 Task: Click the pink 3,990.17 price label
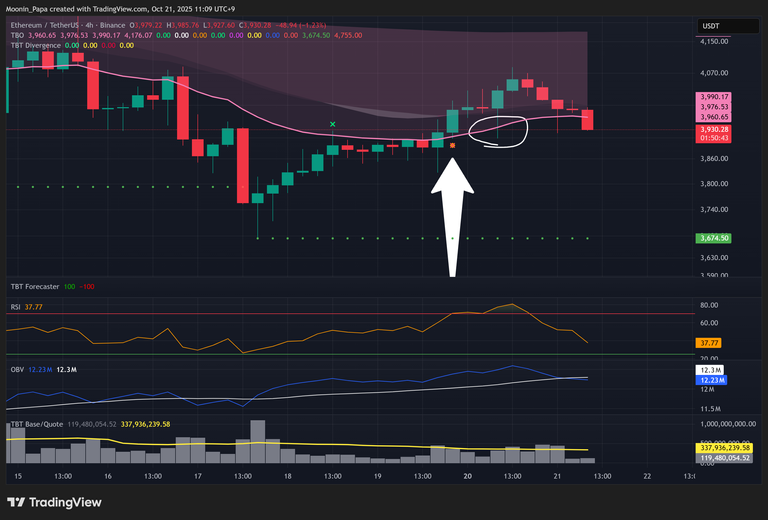click(714, 96)
